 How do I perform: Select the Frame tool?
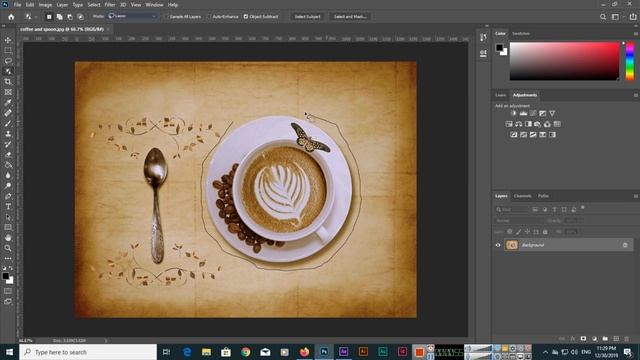8,92
